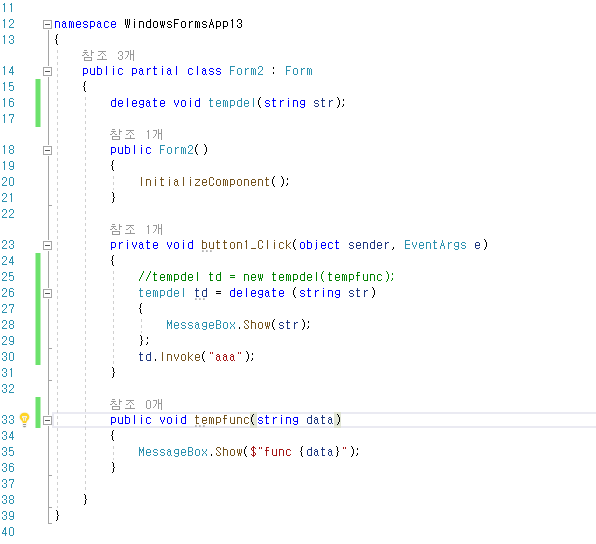Click line number 40 in the gutter
The height and width of the screenshot is (544, 596).
pyautogui.click(x=8, y=532)
